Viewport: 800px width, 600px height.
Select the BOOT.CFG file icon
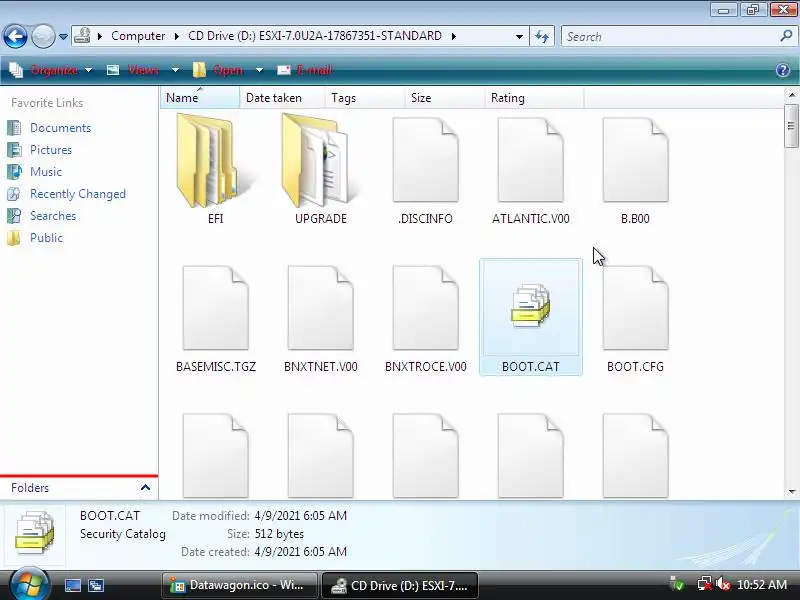[x=635, y=308]
